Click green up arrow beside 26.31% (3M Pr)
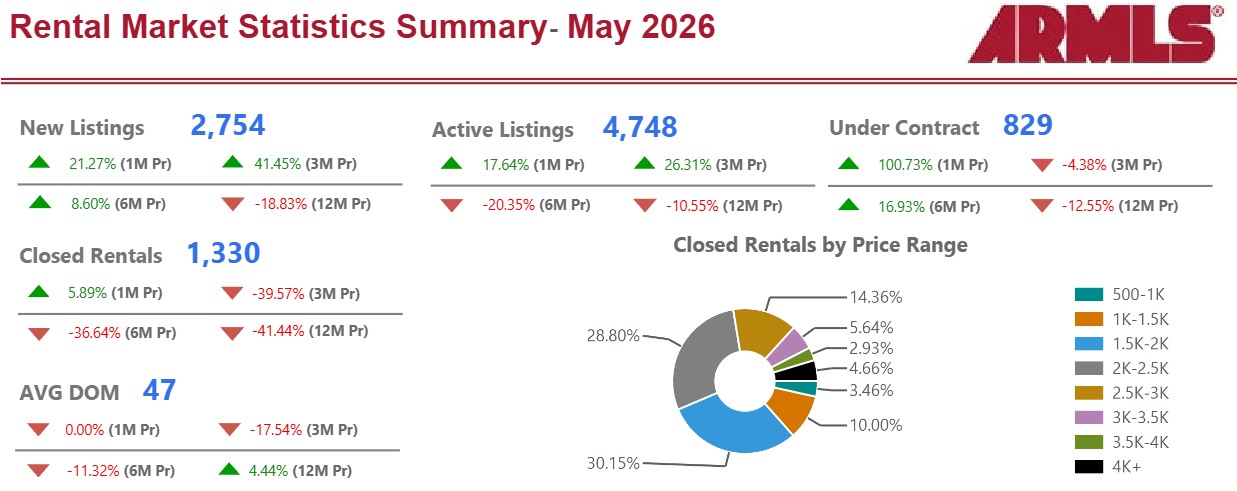The image size is (1237, 491). [646, 164]
